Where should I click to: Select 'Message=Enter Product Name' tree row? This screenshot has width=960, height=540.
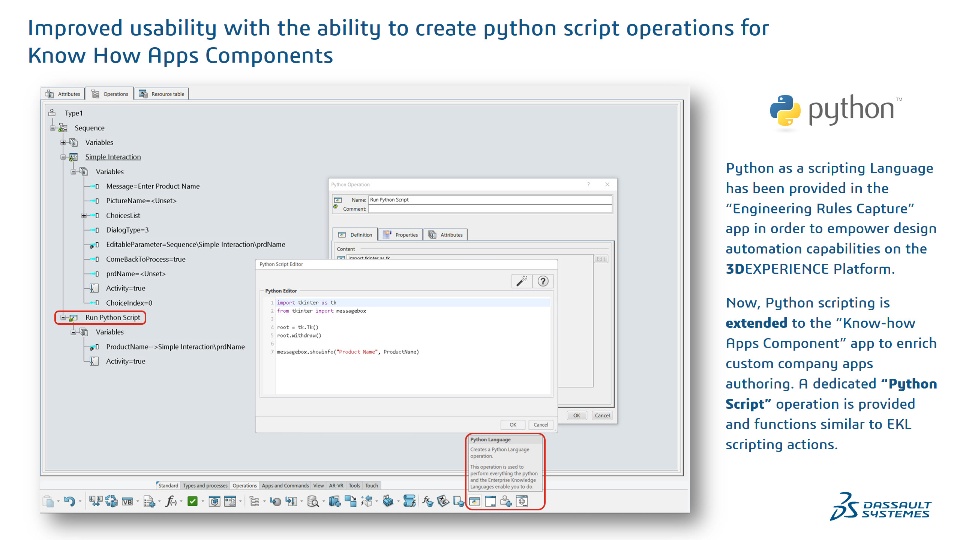(x=152, y=186)
